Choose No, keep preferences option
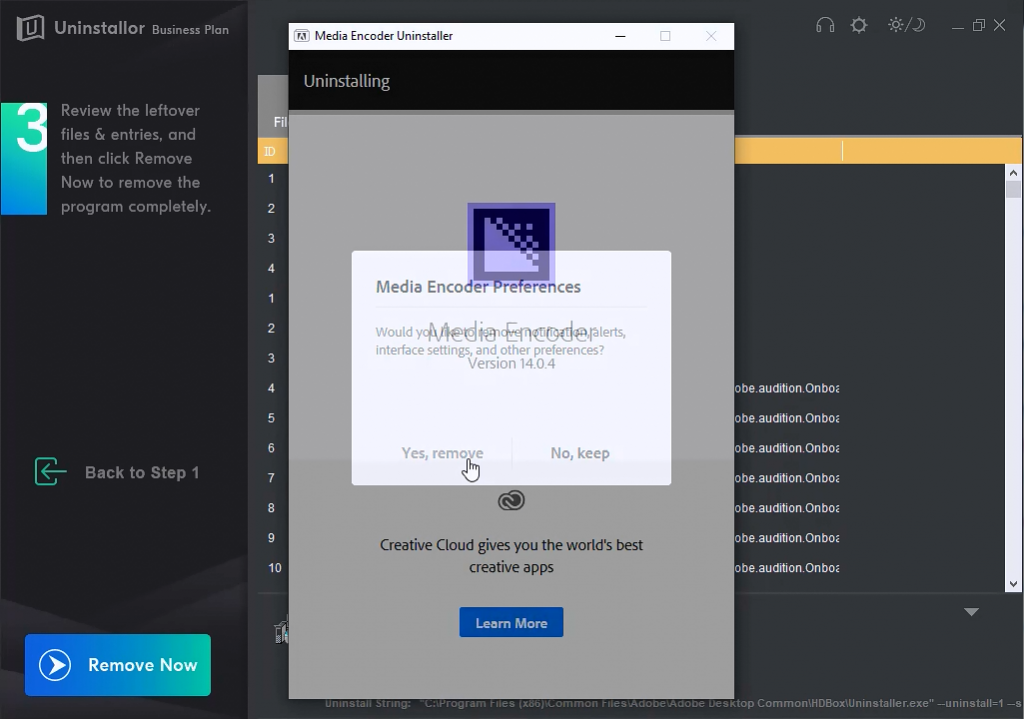Viewport: 1024px width, 719px height. pyautogui.click(x=580, y=453)
